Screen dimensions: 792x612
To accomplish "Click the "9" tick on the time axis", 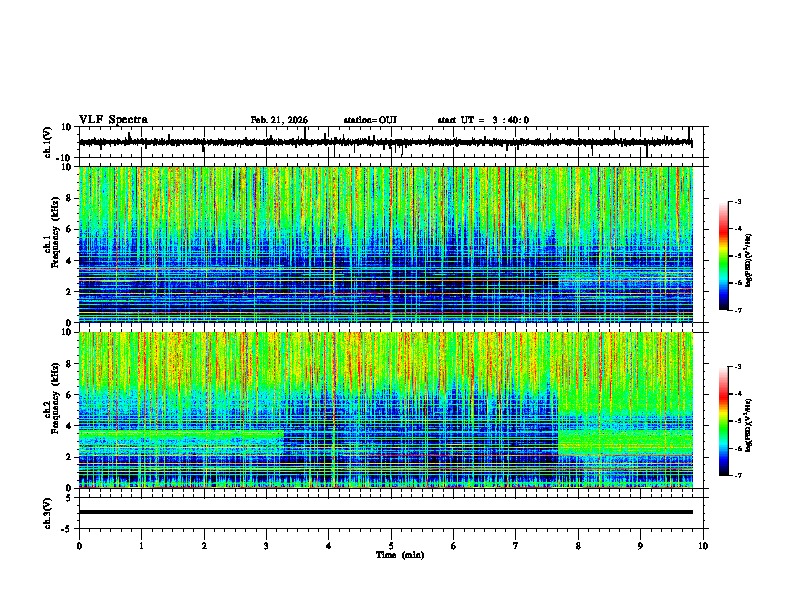I will (640, 546).
